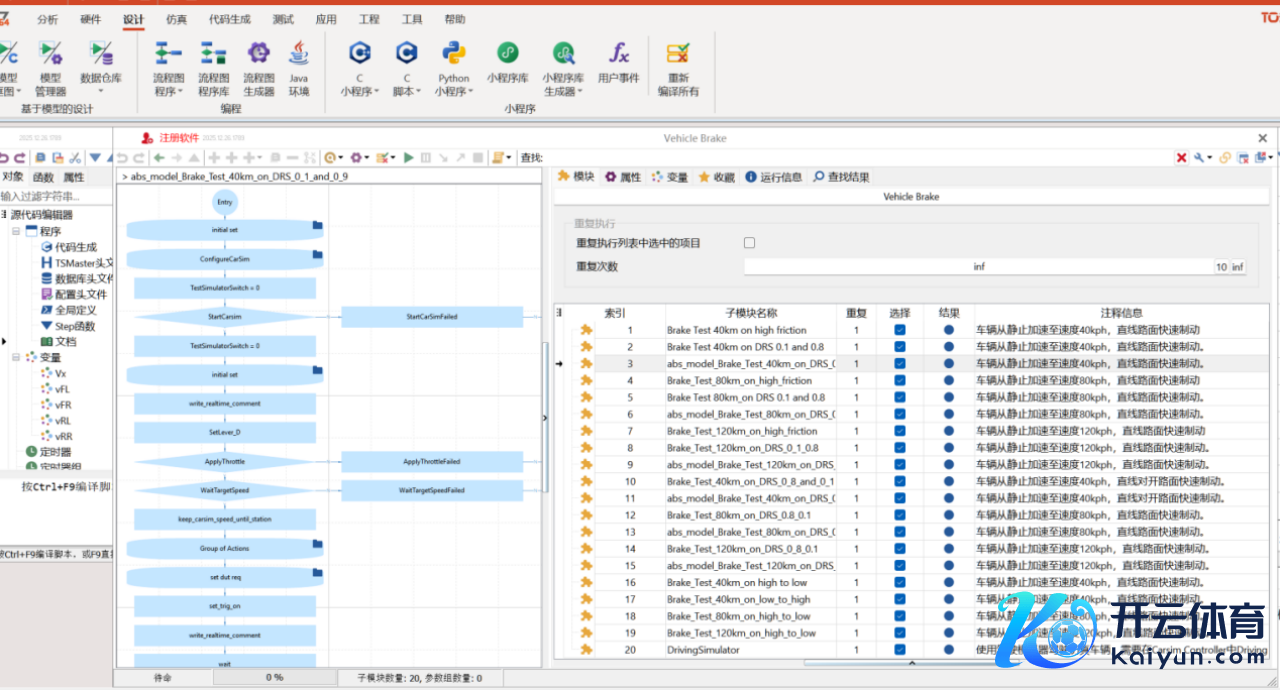Open the 仿真 ribbon tab

pyautogui.click(x=176, y=19)
